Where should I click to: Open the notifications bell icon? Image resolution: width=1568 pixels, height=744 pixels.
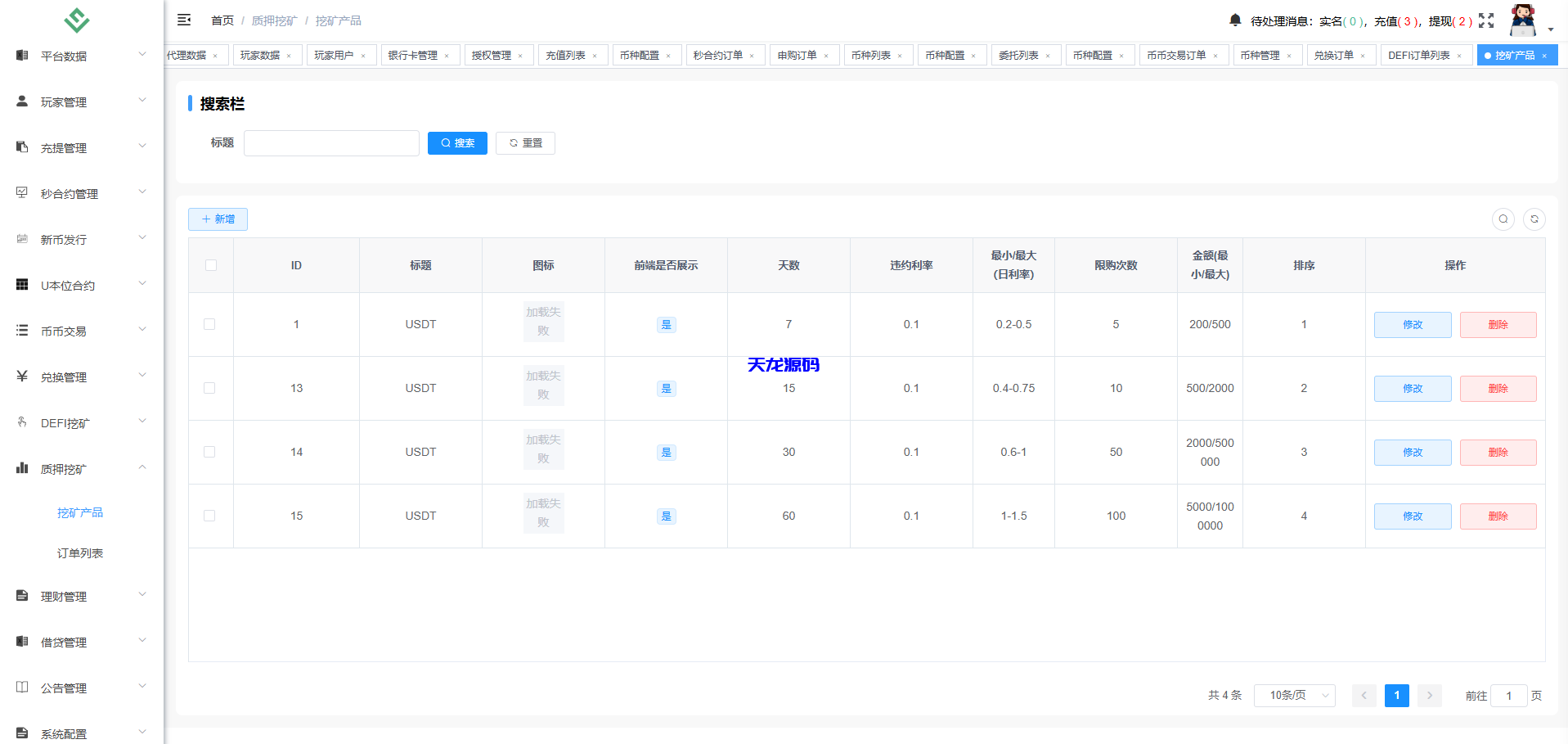pos(1235,20)
